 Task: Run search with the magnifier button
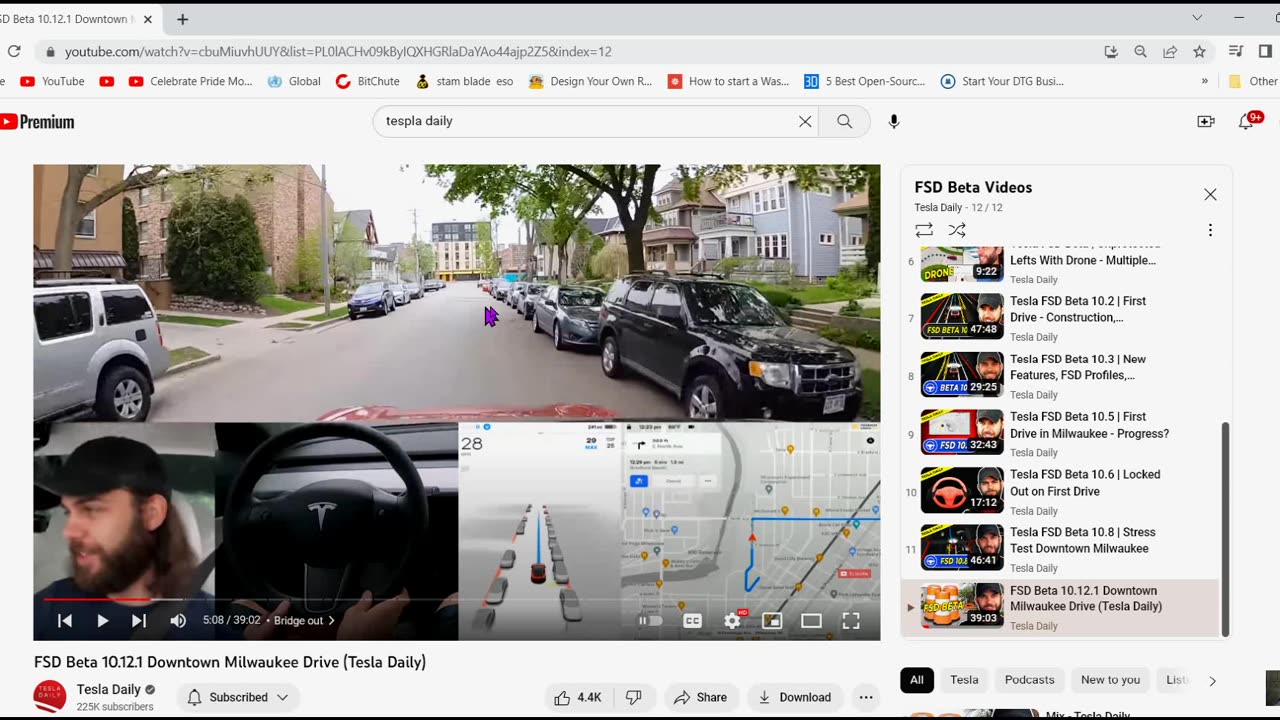point(845,121)
